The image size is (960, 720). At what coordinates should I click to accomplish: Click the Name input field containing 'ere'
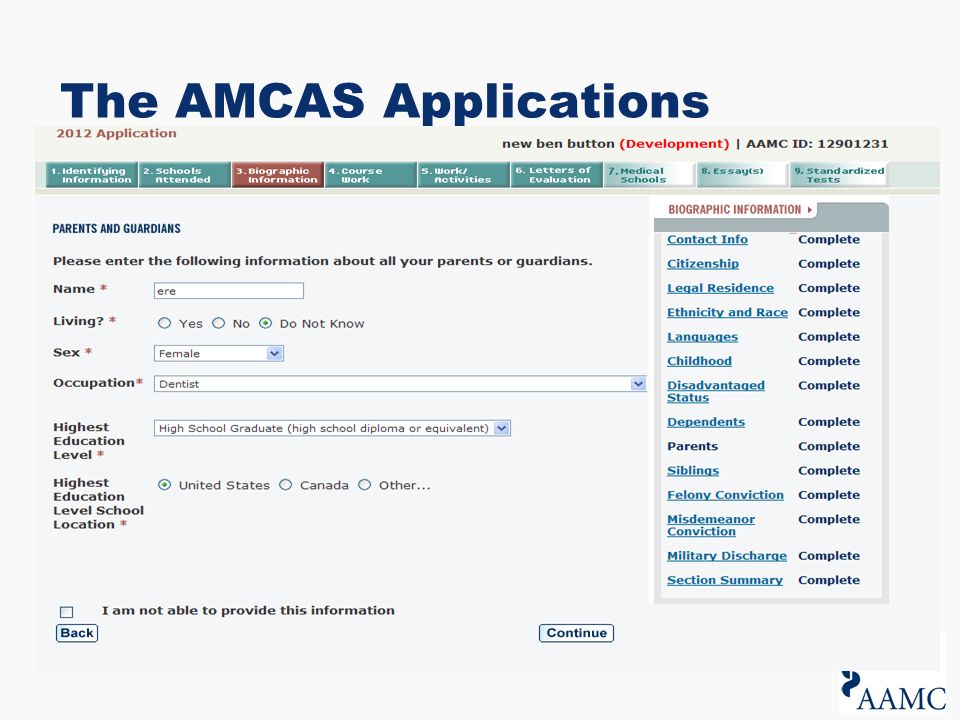tap(228, 291)
